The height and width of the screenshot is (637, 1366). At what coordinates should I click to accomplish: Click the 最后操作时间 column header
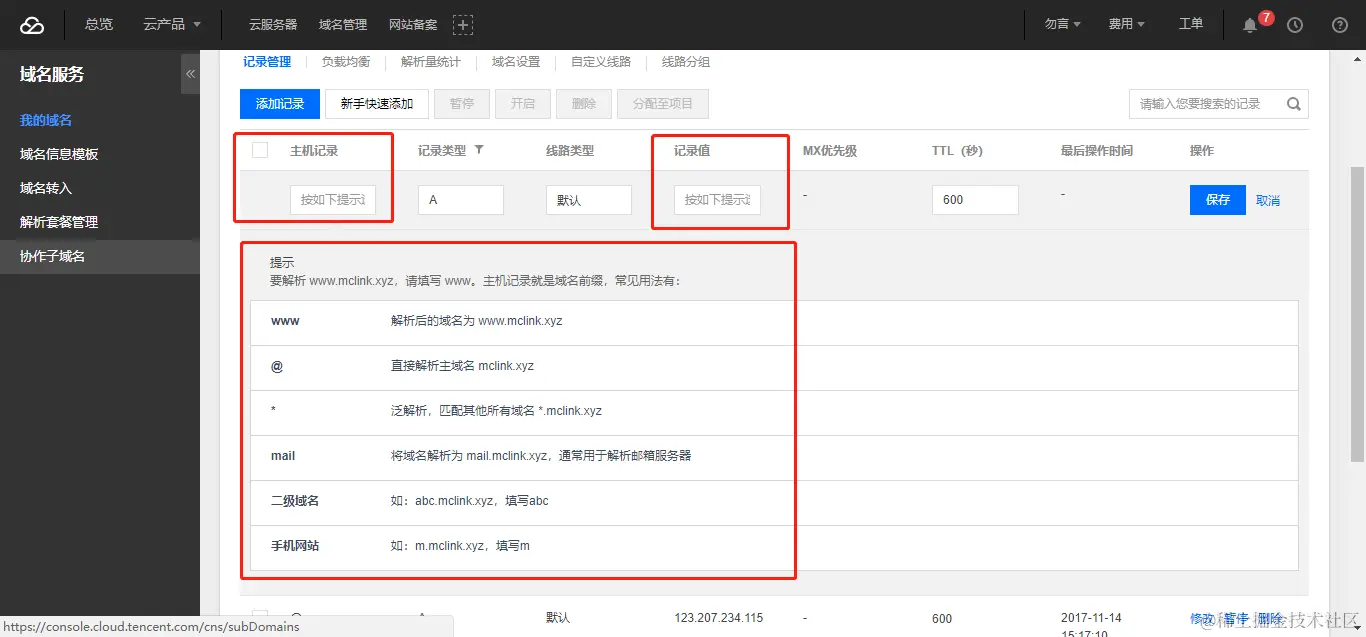click(x=1097, y=151)
